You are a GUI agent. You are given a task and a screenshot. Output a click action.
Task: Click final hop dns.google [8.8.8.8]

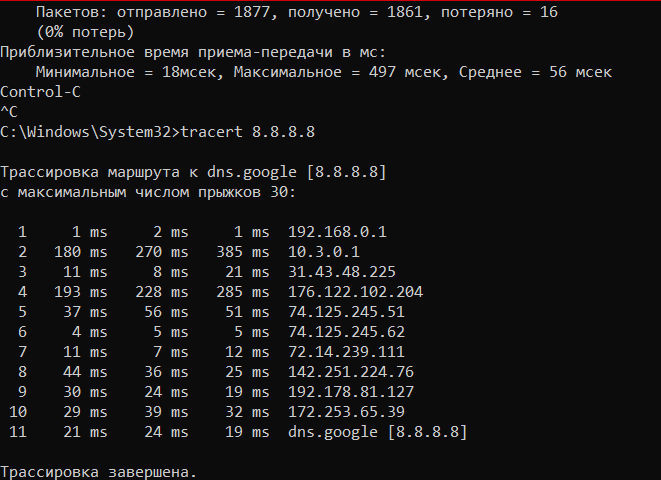click(x=378, y=432)
